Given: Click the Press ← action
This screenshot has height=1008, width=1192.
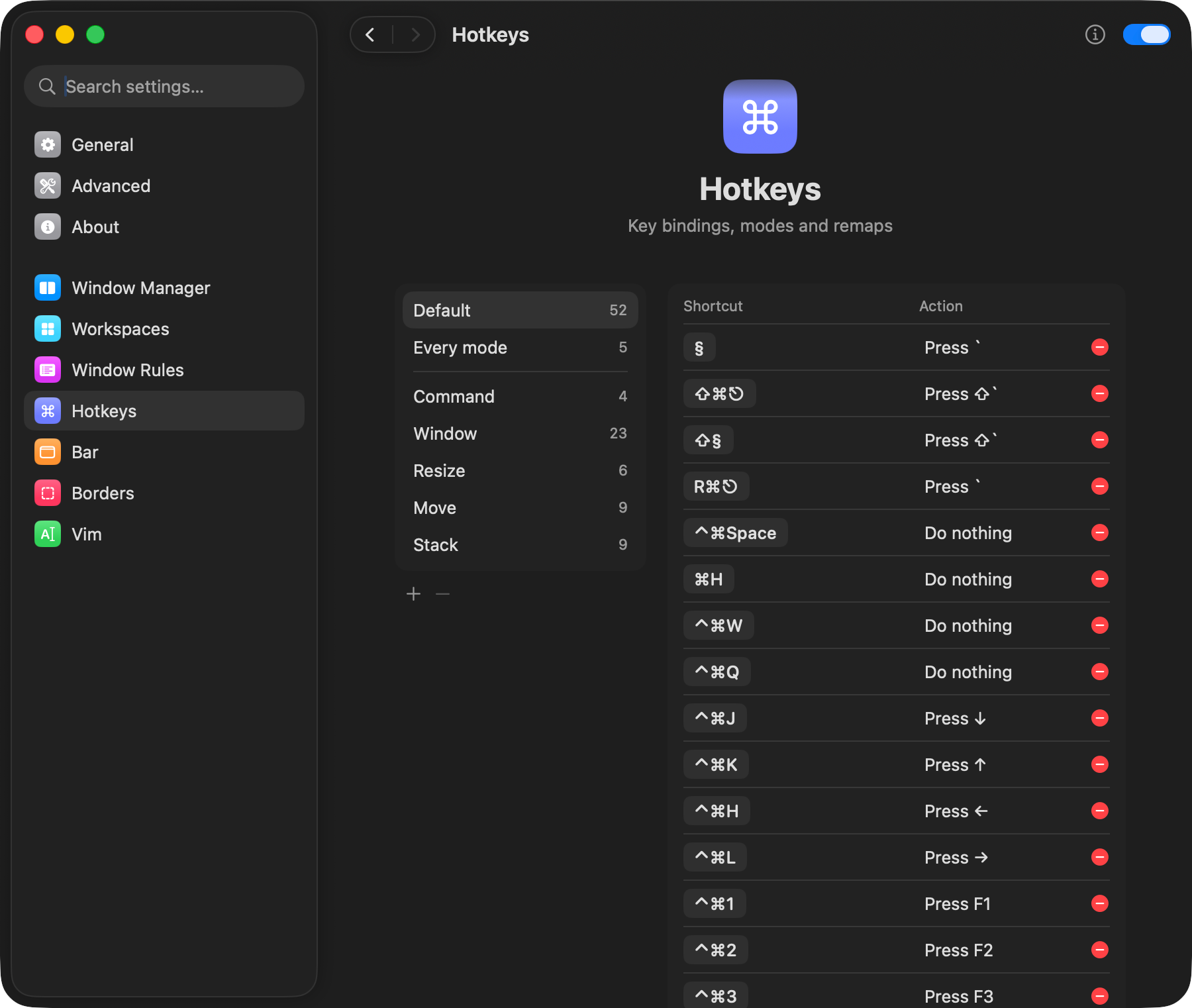Looking at the screenshot, I should click(956, 811).
